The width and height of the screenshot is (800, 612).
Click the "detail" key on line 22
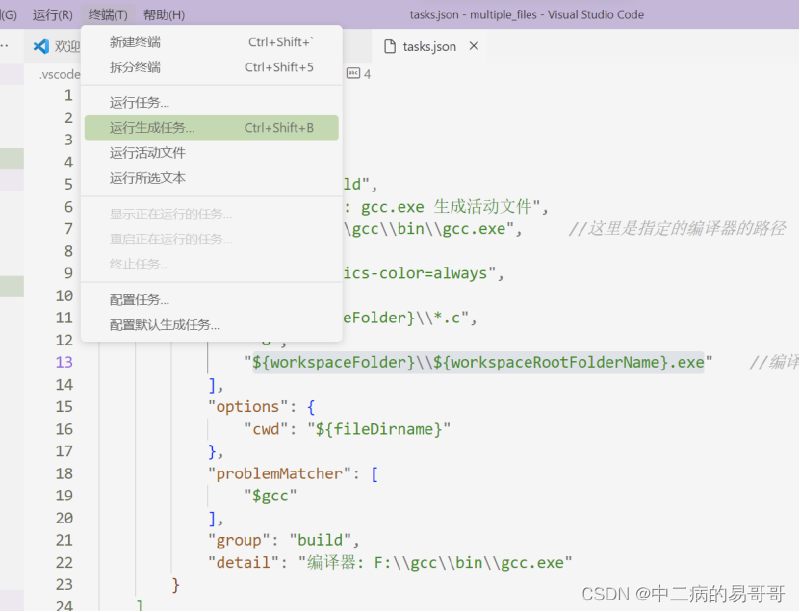tap(243, 563)
